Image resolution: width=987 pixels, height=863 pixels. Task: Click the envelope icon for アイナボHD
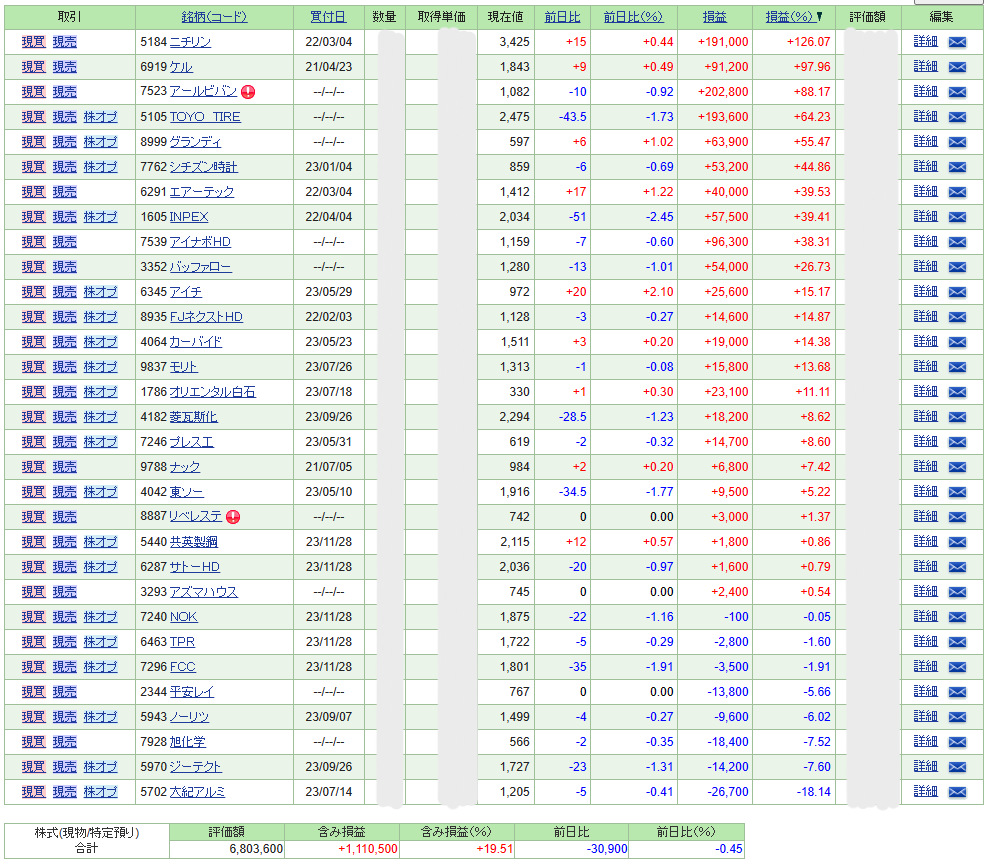(957, 242)
